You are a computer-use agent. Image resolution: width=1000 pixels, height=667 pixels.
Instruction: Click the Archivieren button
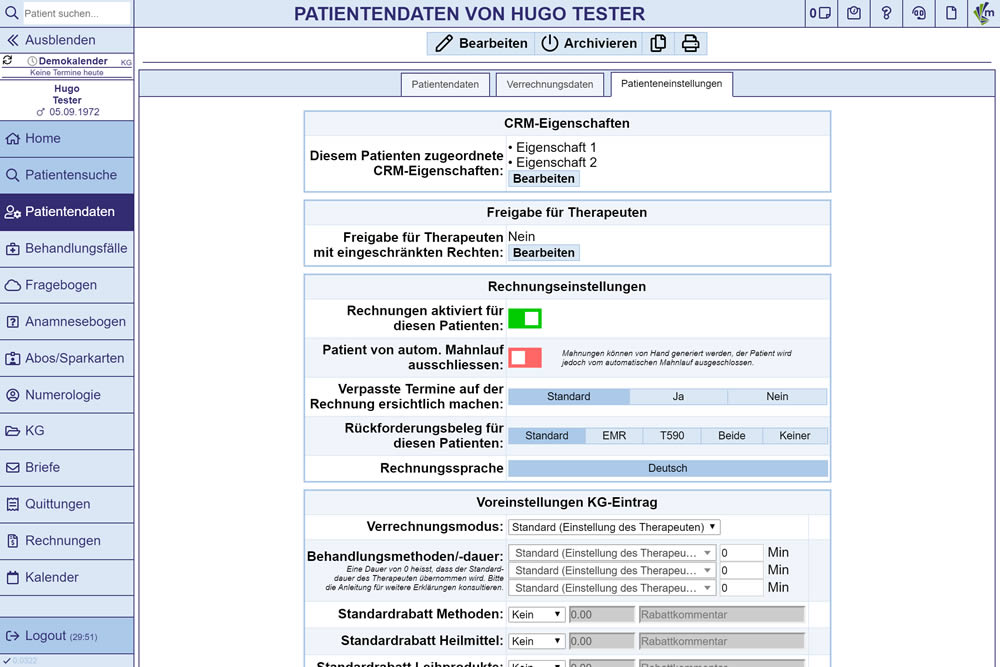pos(589,43)
